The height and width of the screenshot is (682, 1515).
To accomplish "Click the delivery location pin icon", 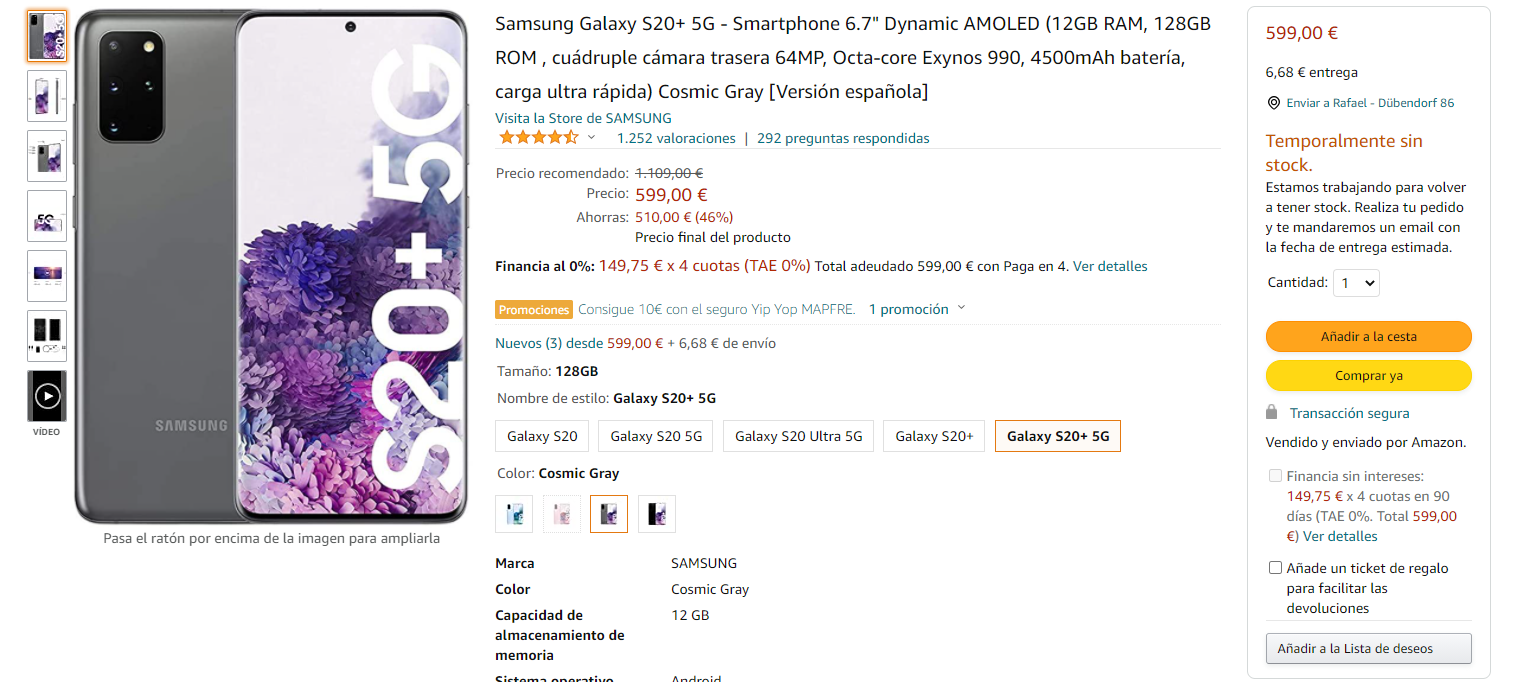I will point(1273,103).
